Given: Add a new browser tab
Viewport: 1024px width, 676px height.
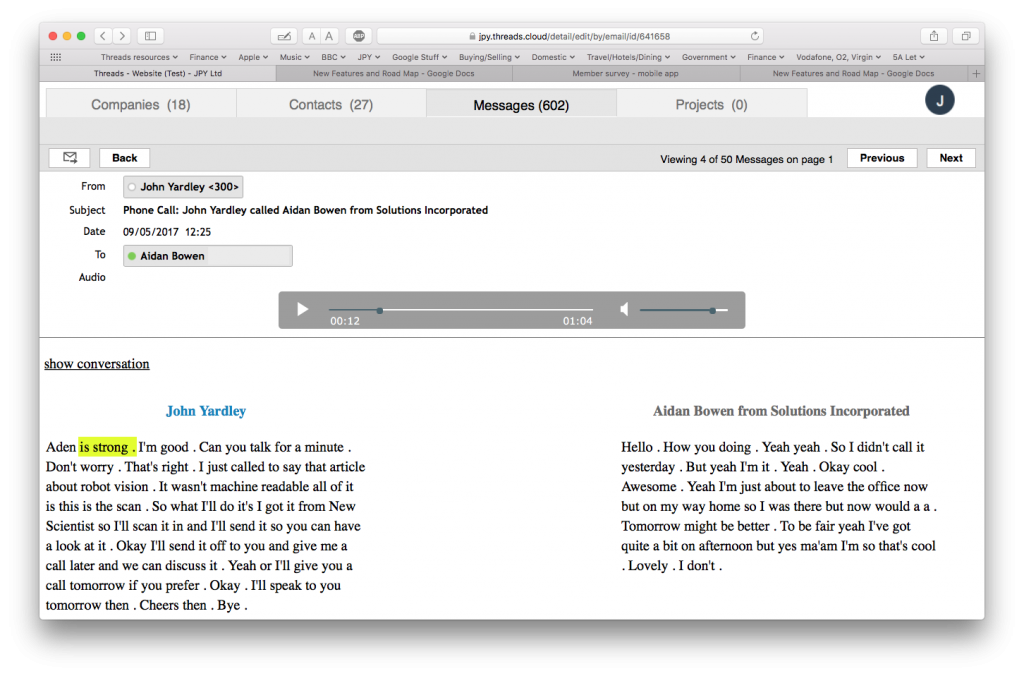Looking at the screenshot, I should (x=976, y=74).
